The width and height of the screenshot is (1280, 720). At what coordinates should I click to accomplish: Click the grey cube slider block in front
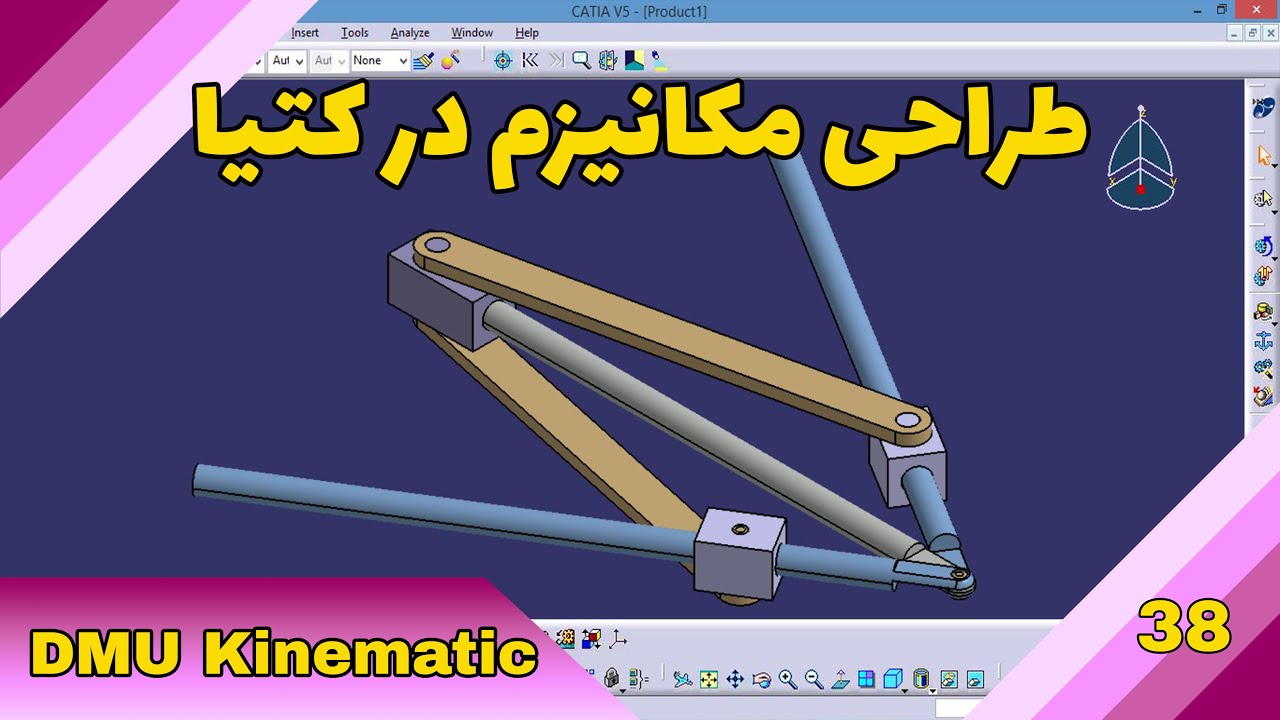(739, 553)
